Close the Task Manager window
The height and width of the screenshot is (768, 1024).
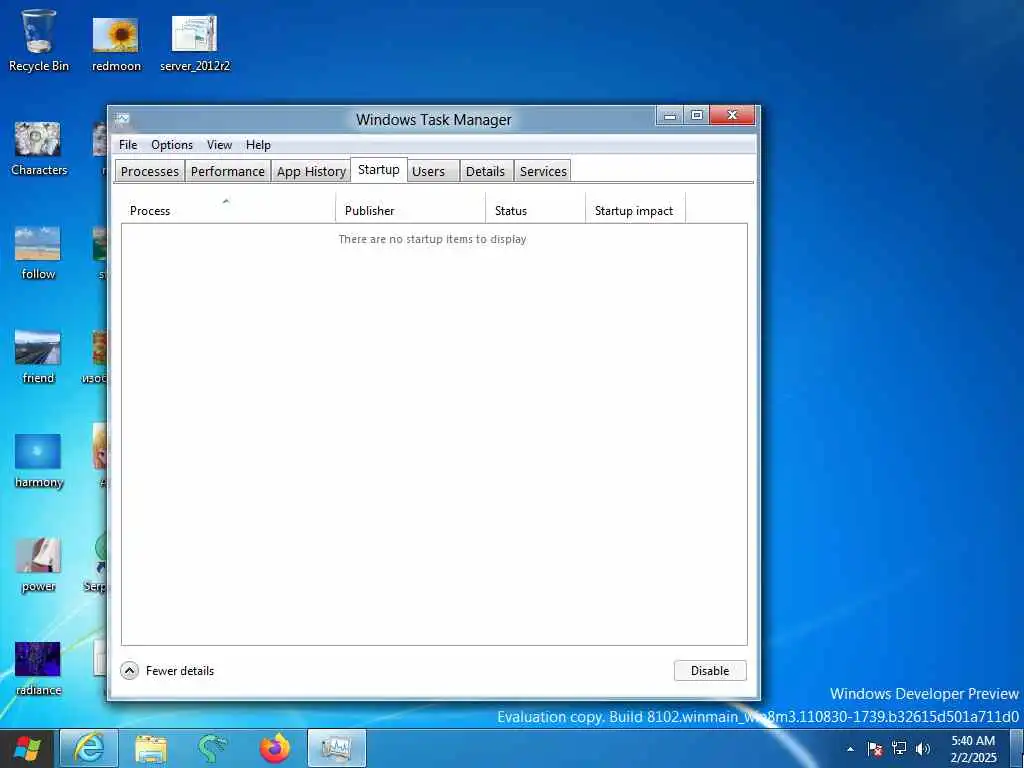[x=733, y=116]
